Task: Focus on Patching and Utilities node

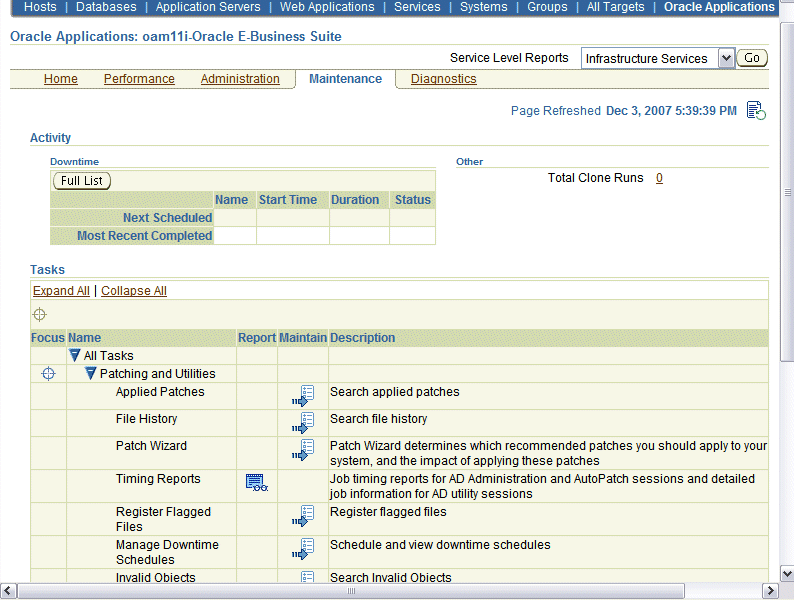Action: point(48,374)
